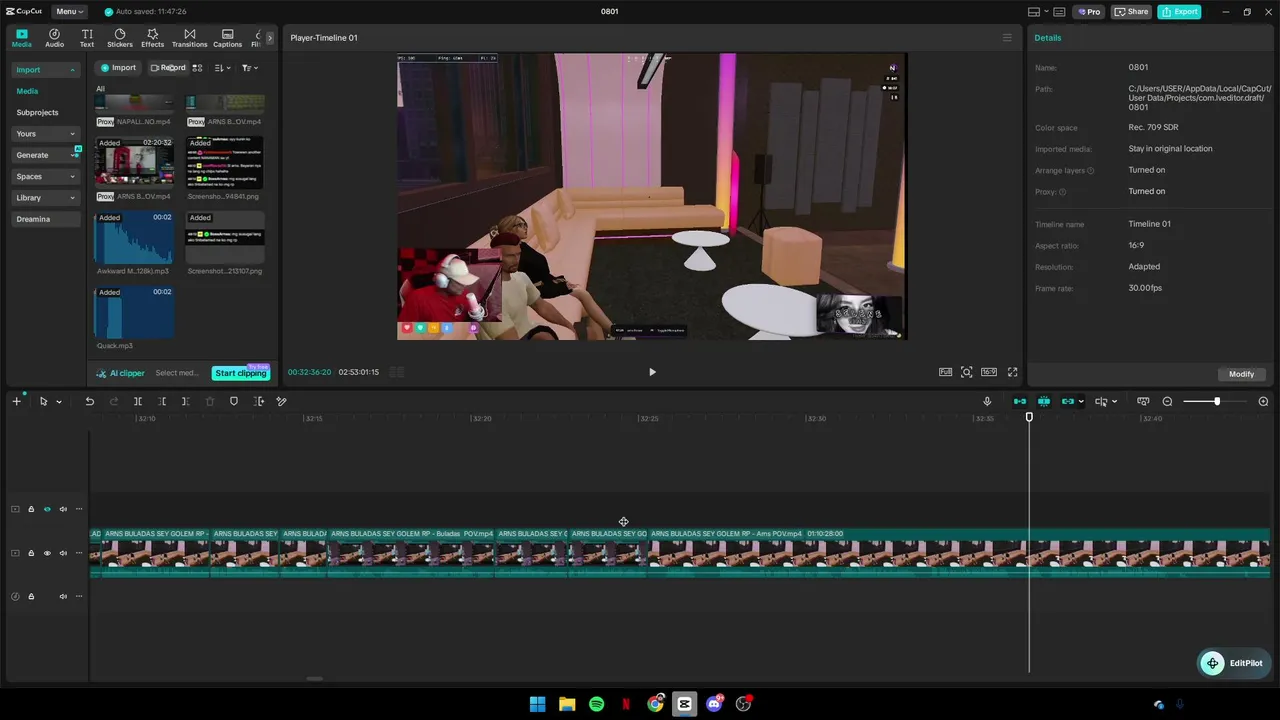Expand the Spaces section
This screenshot has width=1280, height=720.
(45, 177)
